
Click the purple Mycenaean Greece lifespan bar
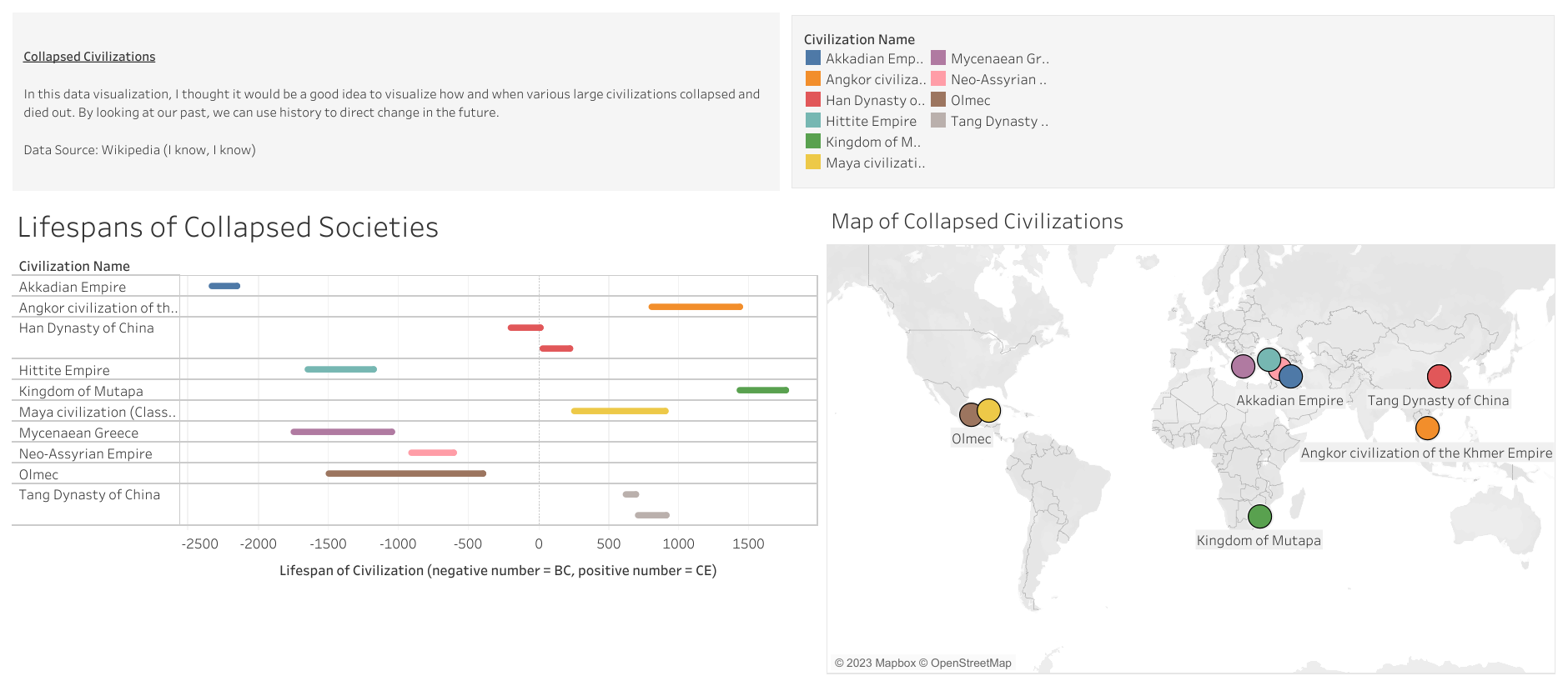click(x=342, y=432)
